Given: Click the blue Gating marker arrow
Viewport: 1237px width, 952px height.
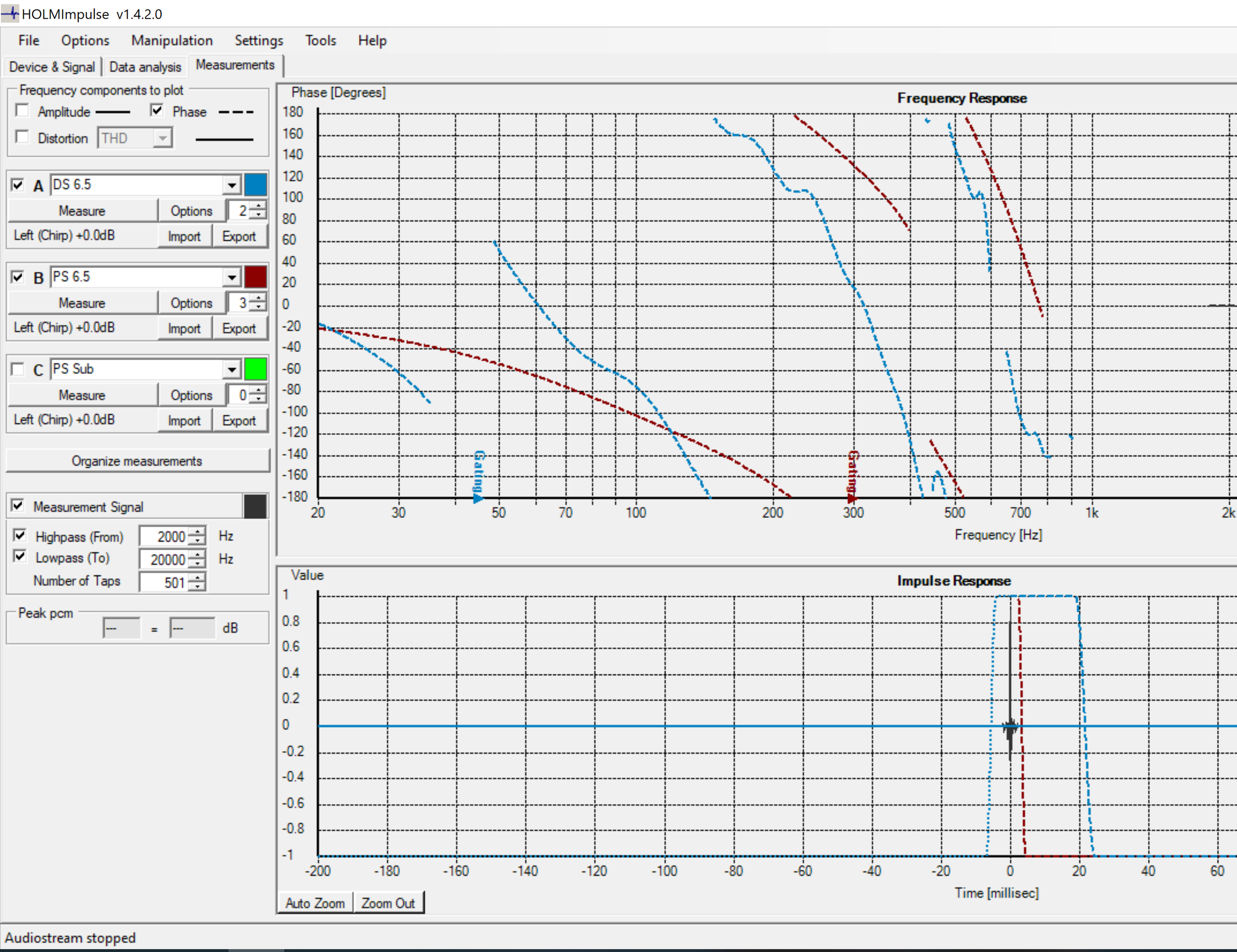Looking at the screenshot, I should pyautogui.click(x=478, y=498).
